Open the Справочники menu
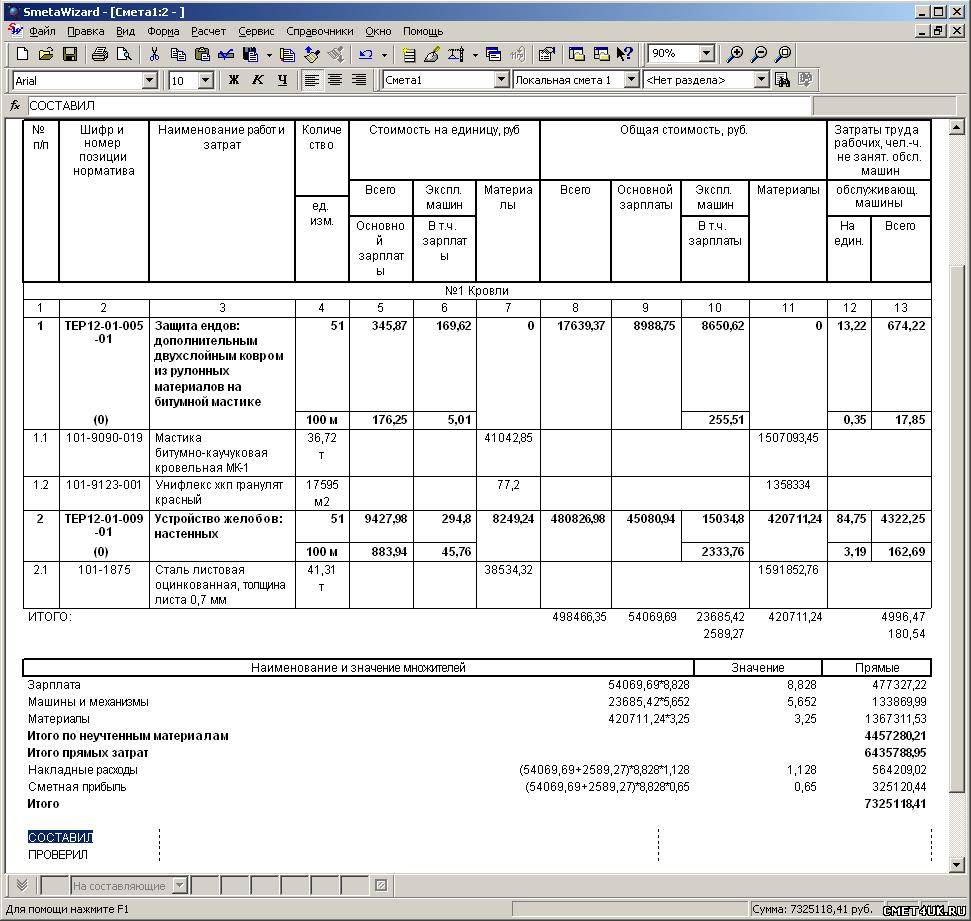971x921 pixels. coord(320,31)
